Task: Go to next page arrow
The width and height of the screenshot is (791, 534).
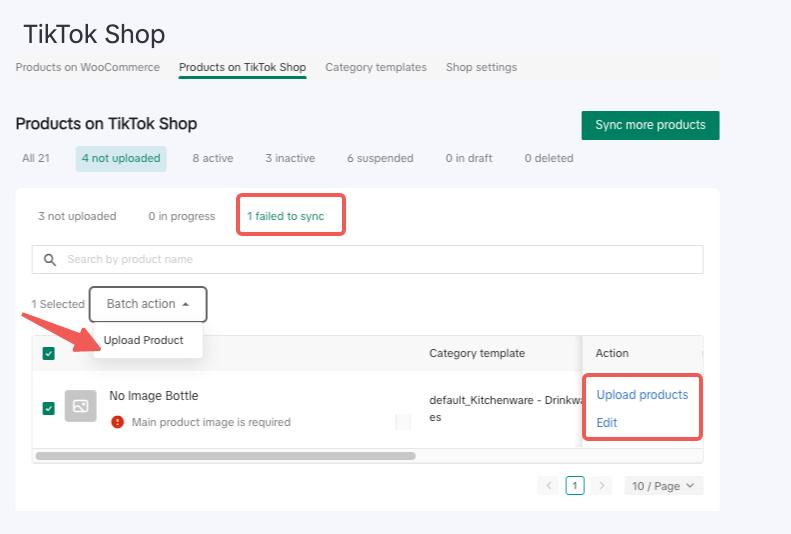Action: (x=601, y=486)
